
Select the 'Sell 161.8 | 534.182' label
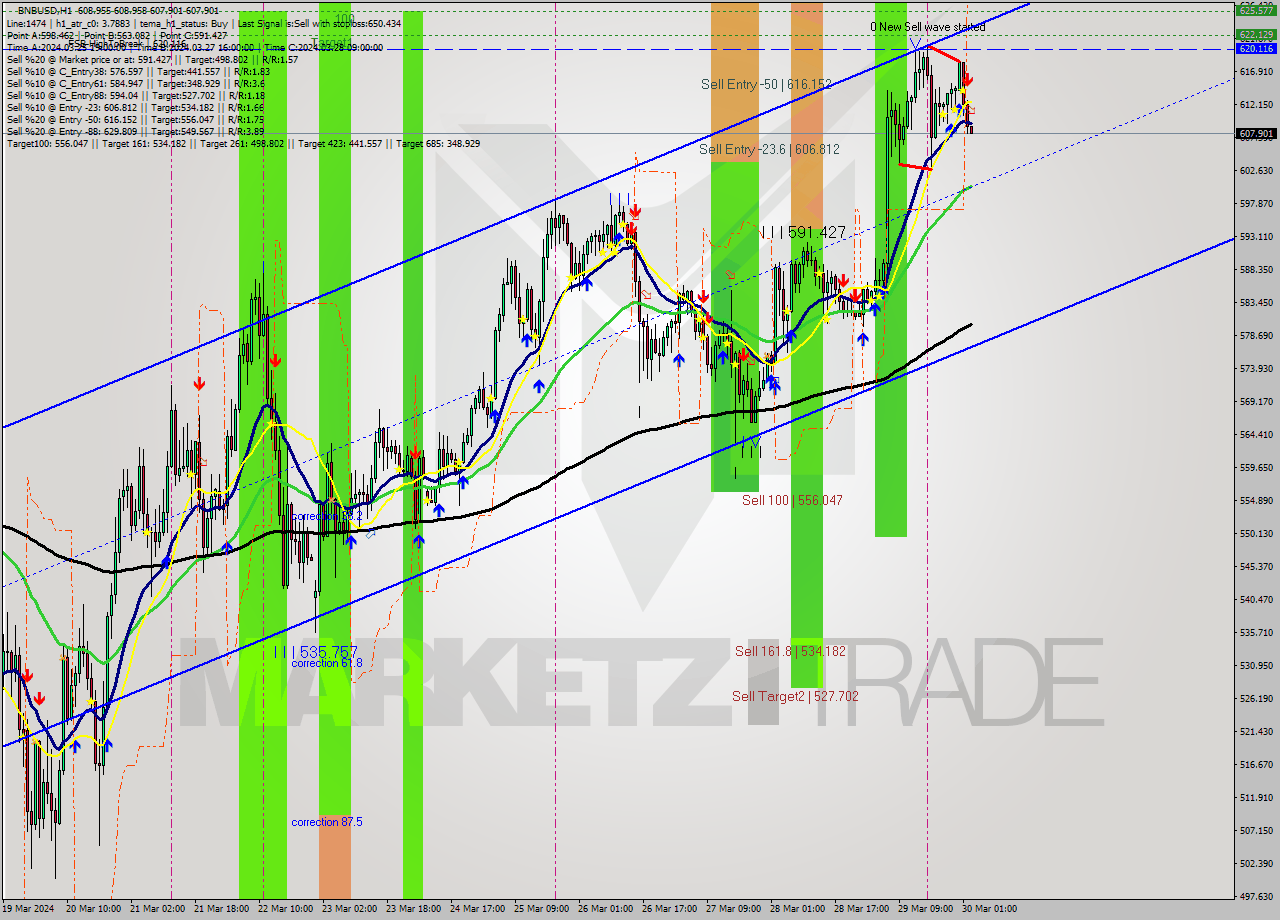click(x=790, y=651)
